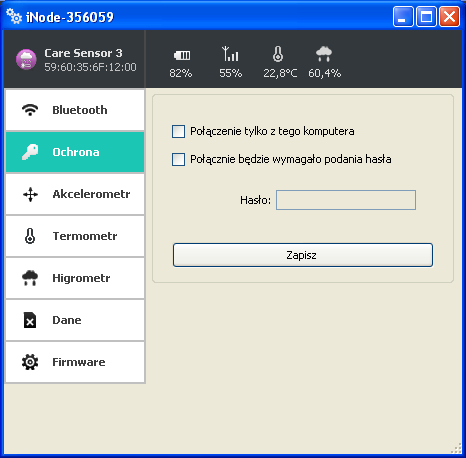Click the thermometer icon in header

(278, 54)
